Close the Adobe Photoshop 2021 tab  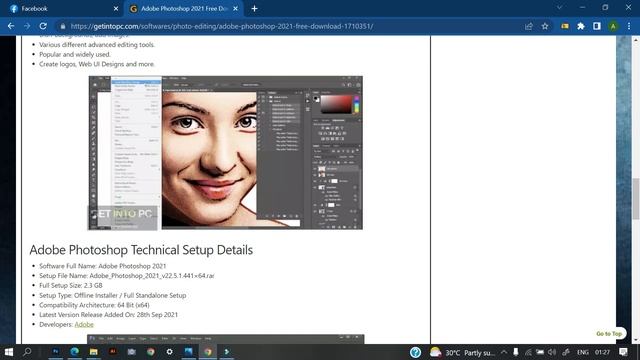[236, 9]
